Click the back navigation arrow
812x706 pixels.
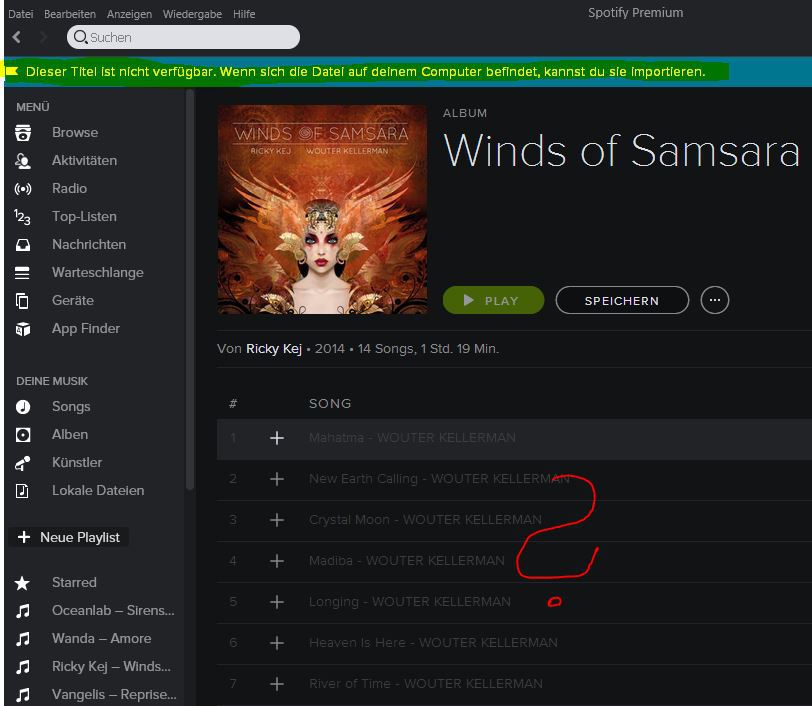point(17,37)
